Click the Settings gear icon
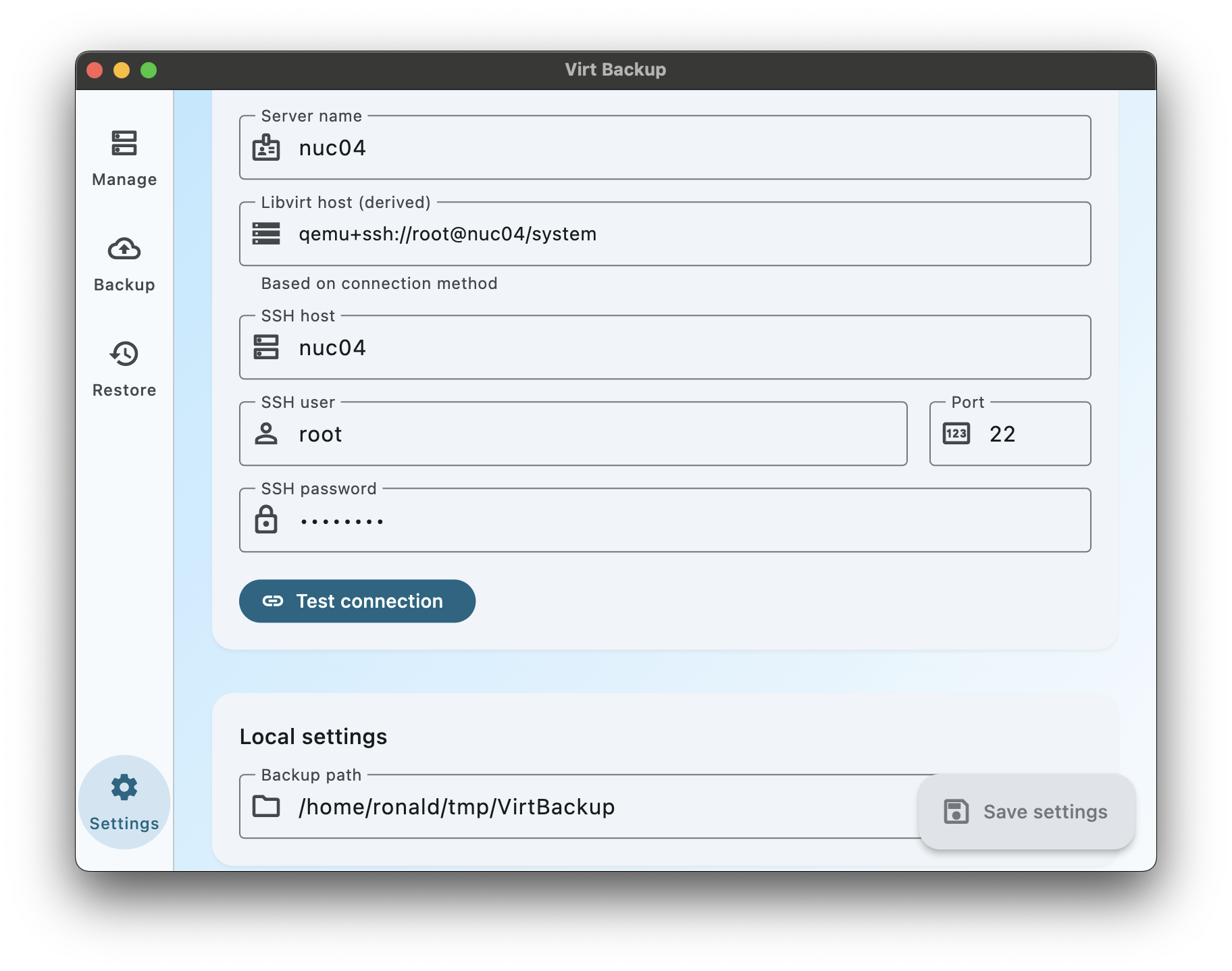The height and width of the screenshot is (971, 1232). [124, 786]
